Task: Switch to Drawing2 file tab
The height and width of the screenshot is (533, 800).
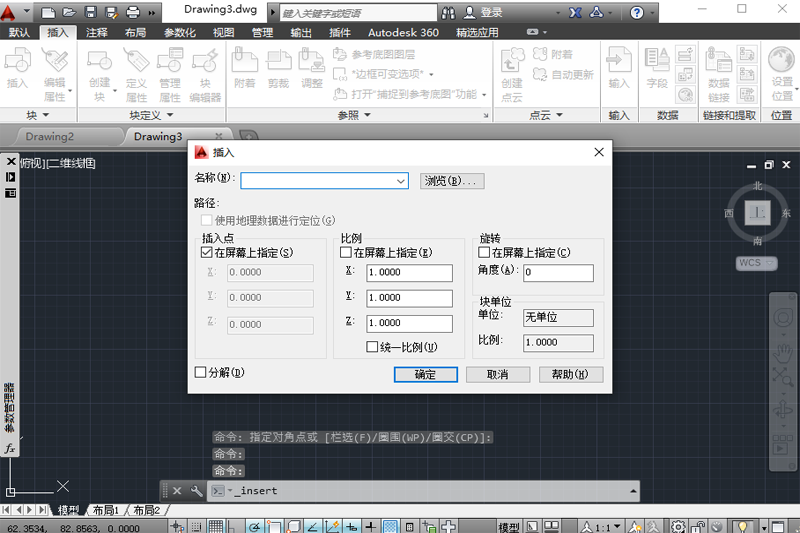Action: coord(49,136)
